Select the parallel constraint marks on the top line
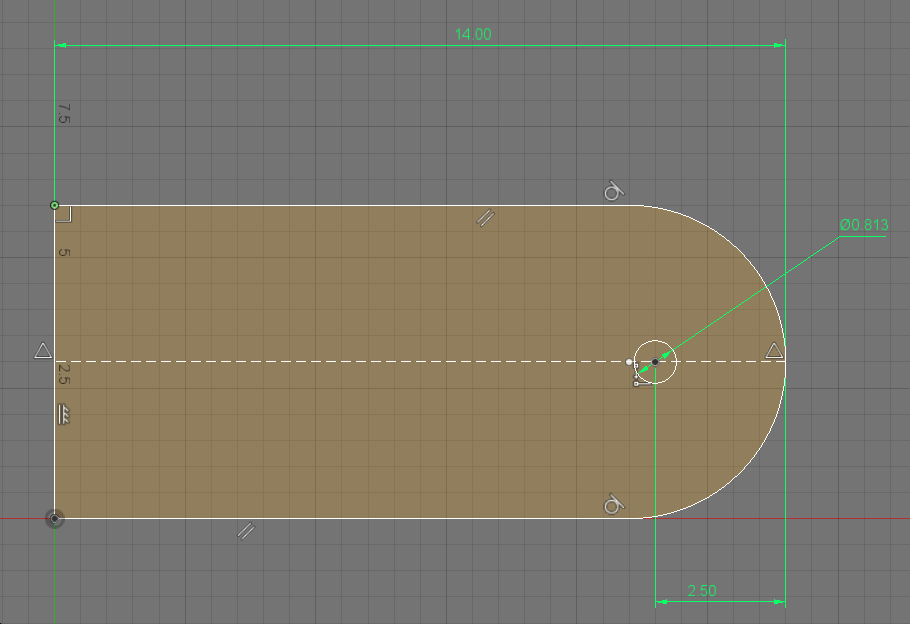Viewport: 910px width, 624px height. [x=487, y=217]
